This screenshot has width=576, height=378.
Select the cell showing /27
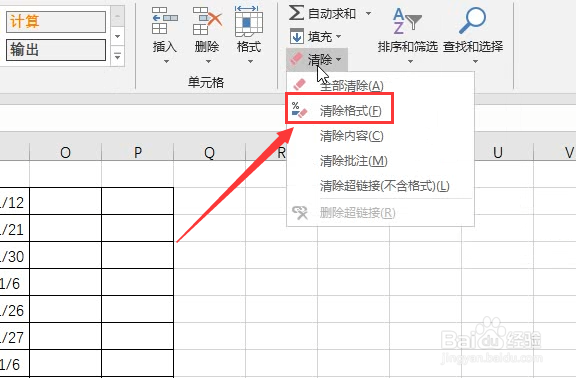14,336
